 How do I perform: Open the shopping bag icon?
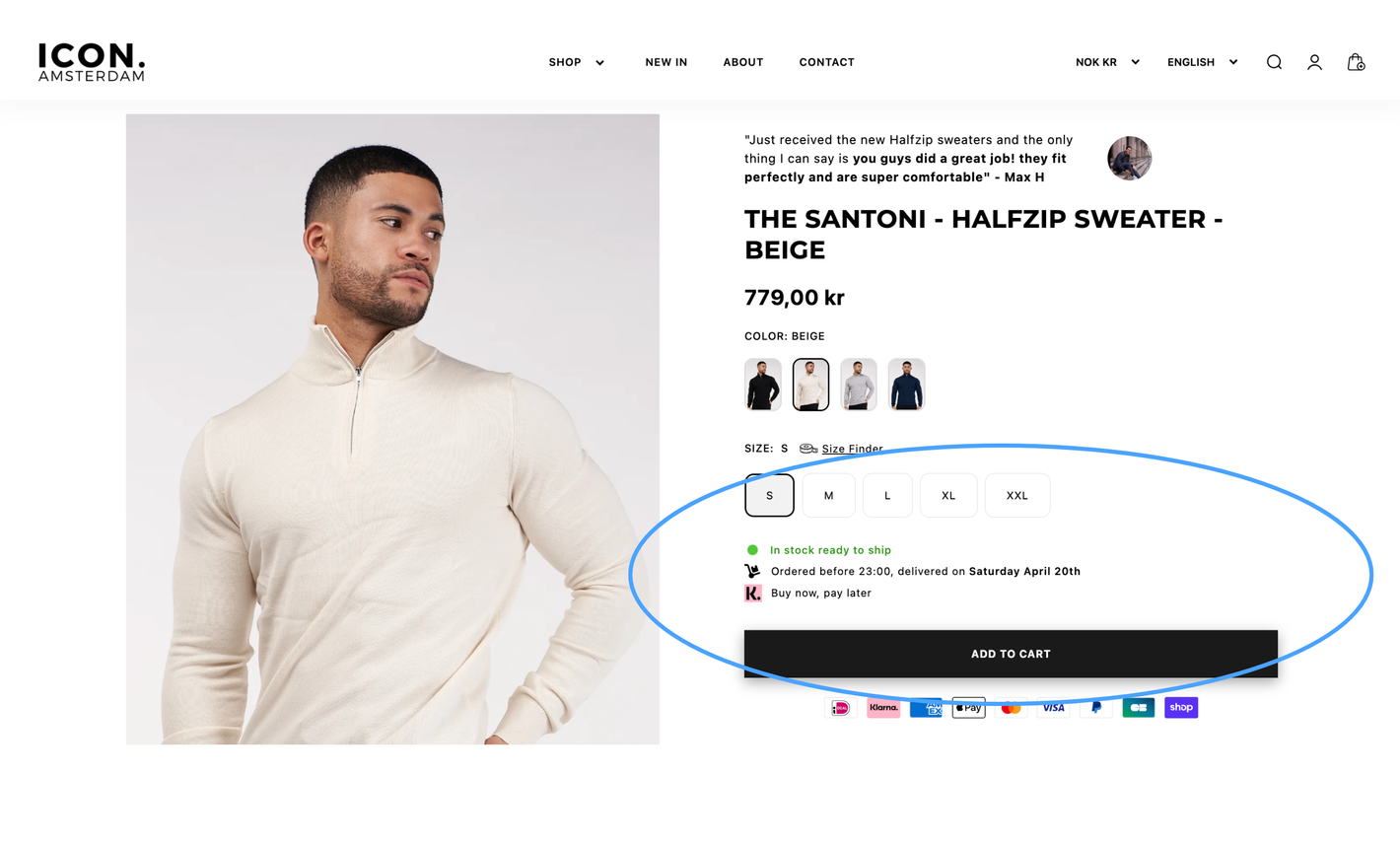(1356, 62)
